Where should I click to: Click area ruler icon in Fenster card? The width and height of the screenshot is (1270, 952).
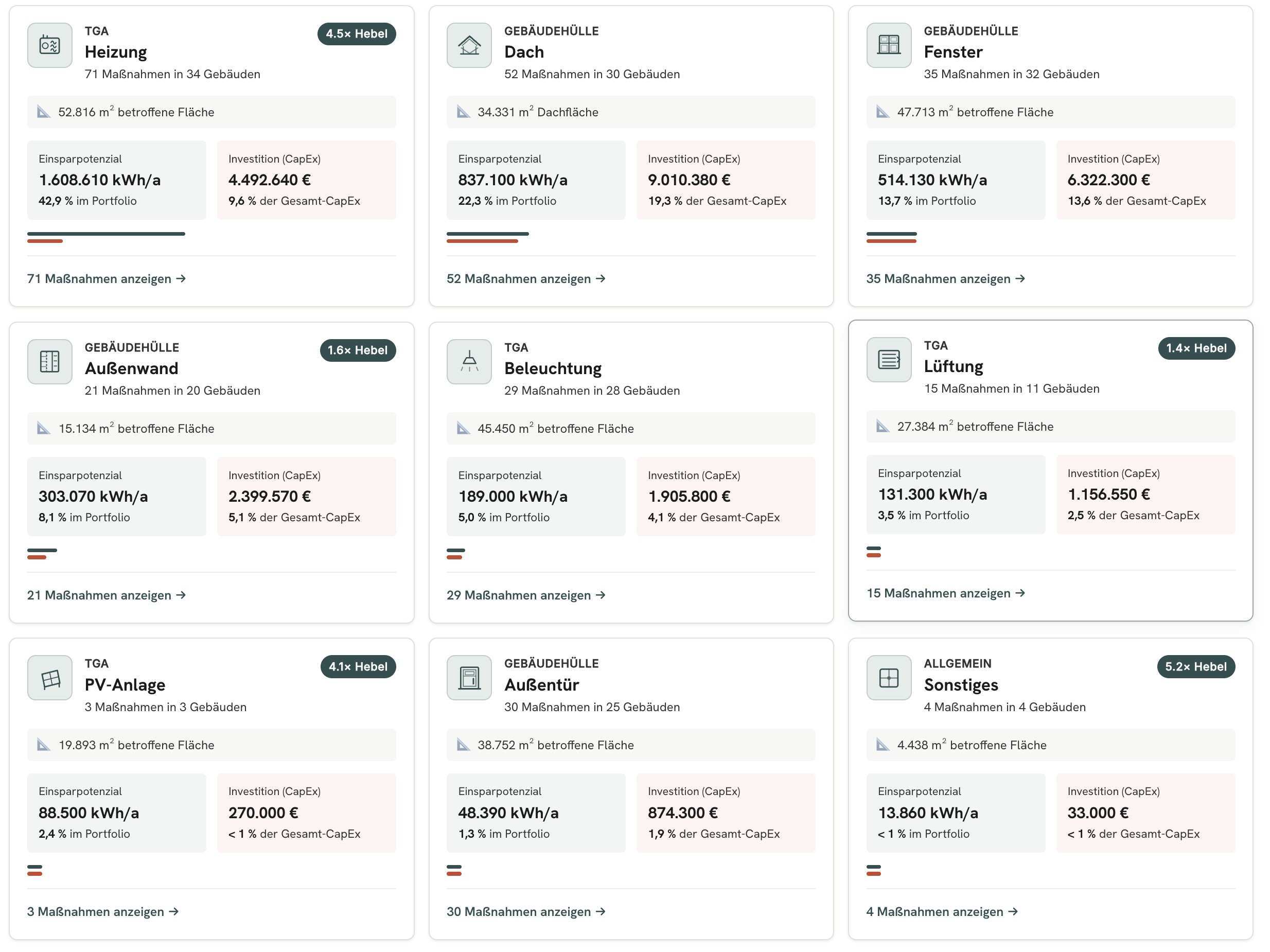(x=883, y=112)
